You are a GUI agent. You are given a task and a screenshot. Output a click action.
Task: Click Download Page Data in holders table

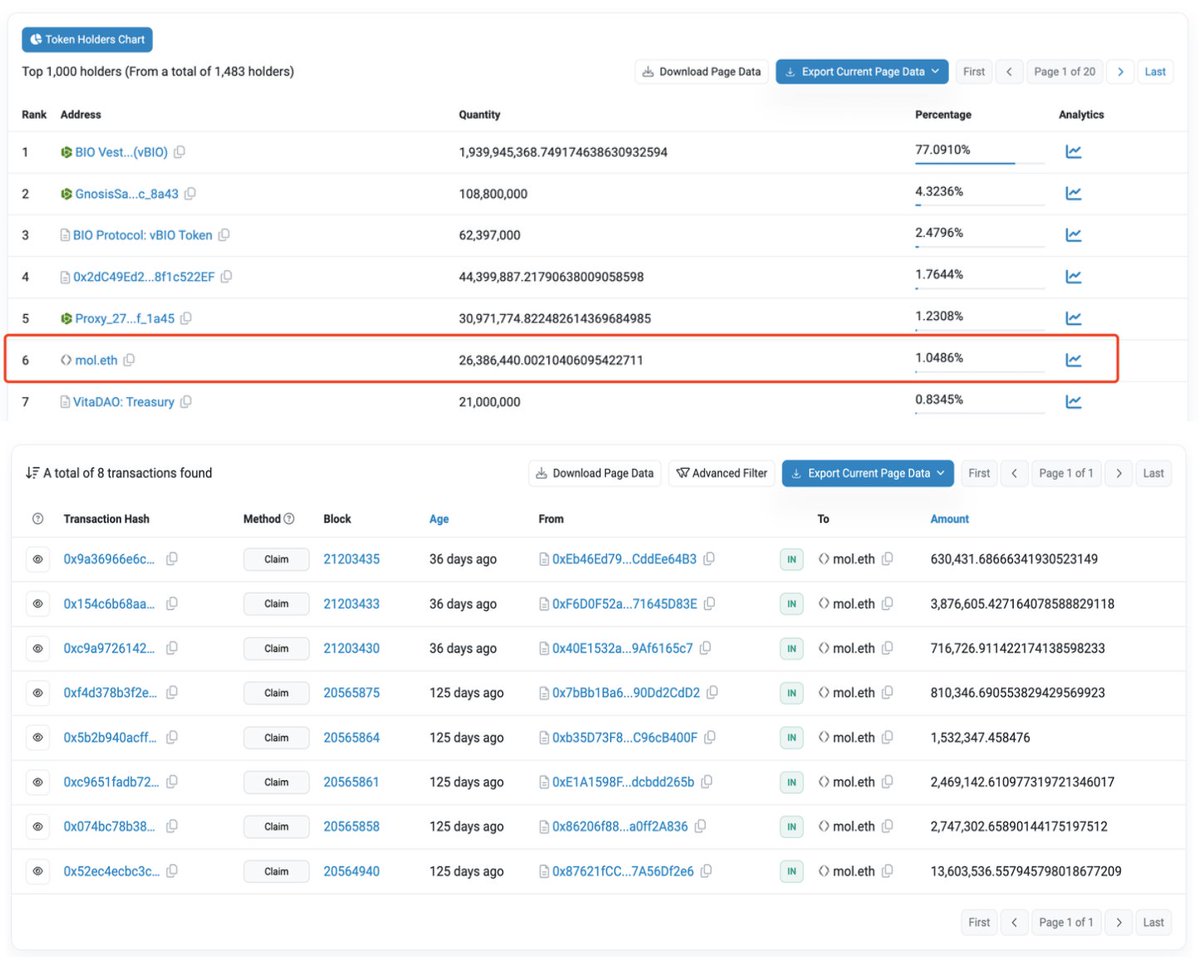(x=702, y=72)
